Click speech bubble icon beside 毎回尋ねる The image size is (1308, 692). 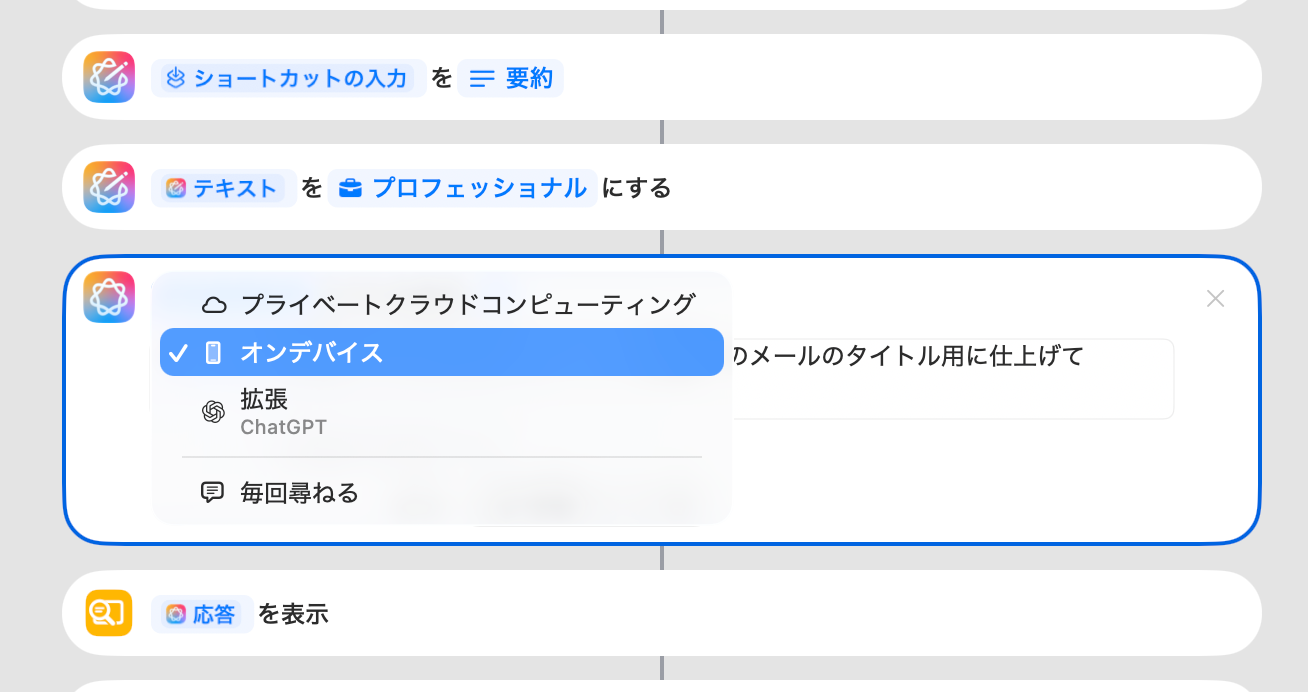coord(212,492)
